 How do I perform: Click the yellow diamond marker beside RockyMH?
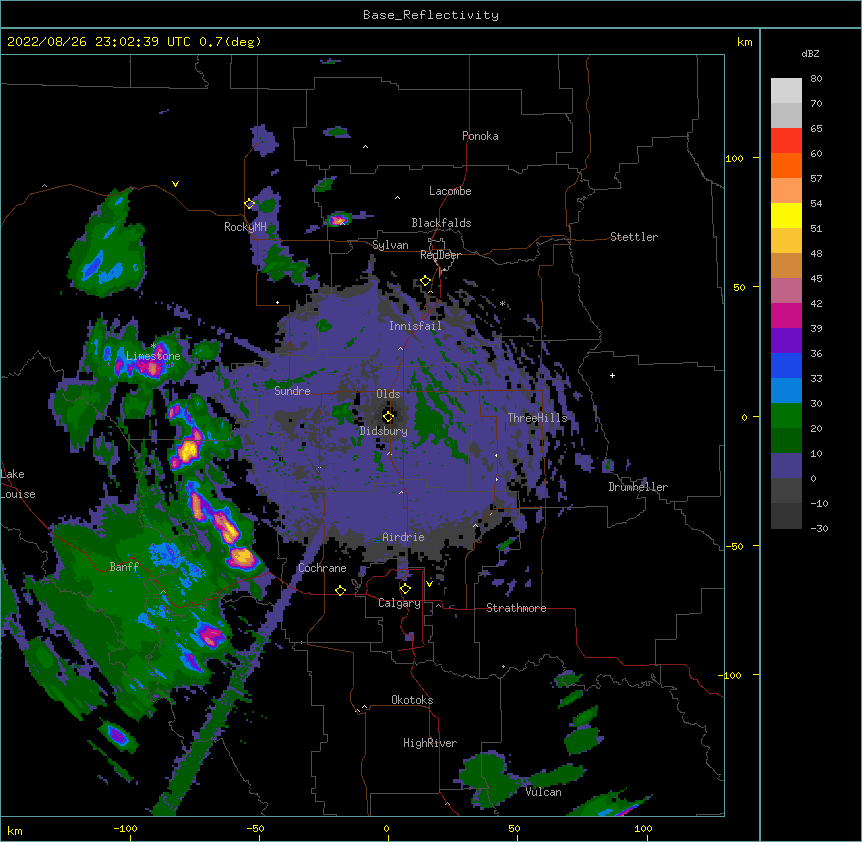pyautogui.click(x=250, y=204)
